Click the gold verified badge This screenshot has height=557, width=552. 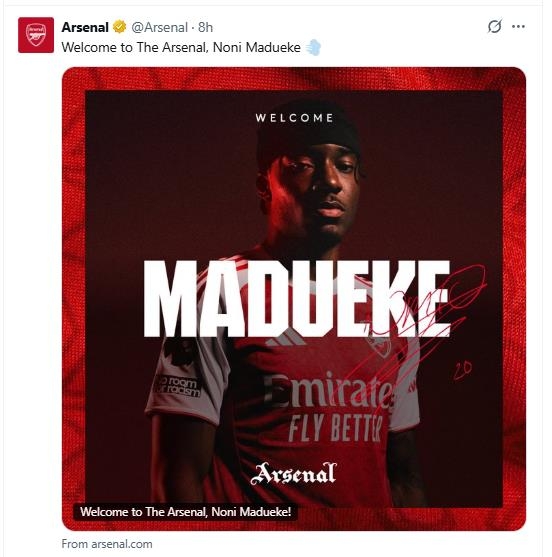[x=119, y=27]
